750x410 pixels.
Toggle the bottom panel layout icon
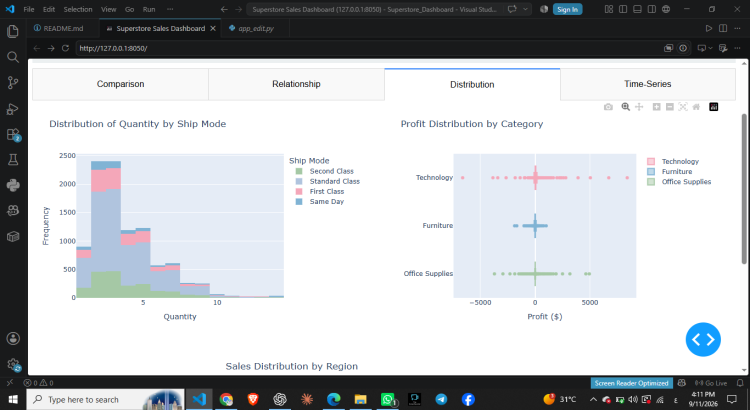point(637,9)
